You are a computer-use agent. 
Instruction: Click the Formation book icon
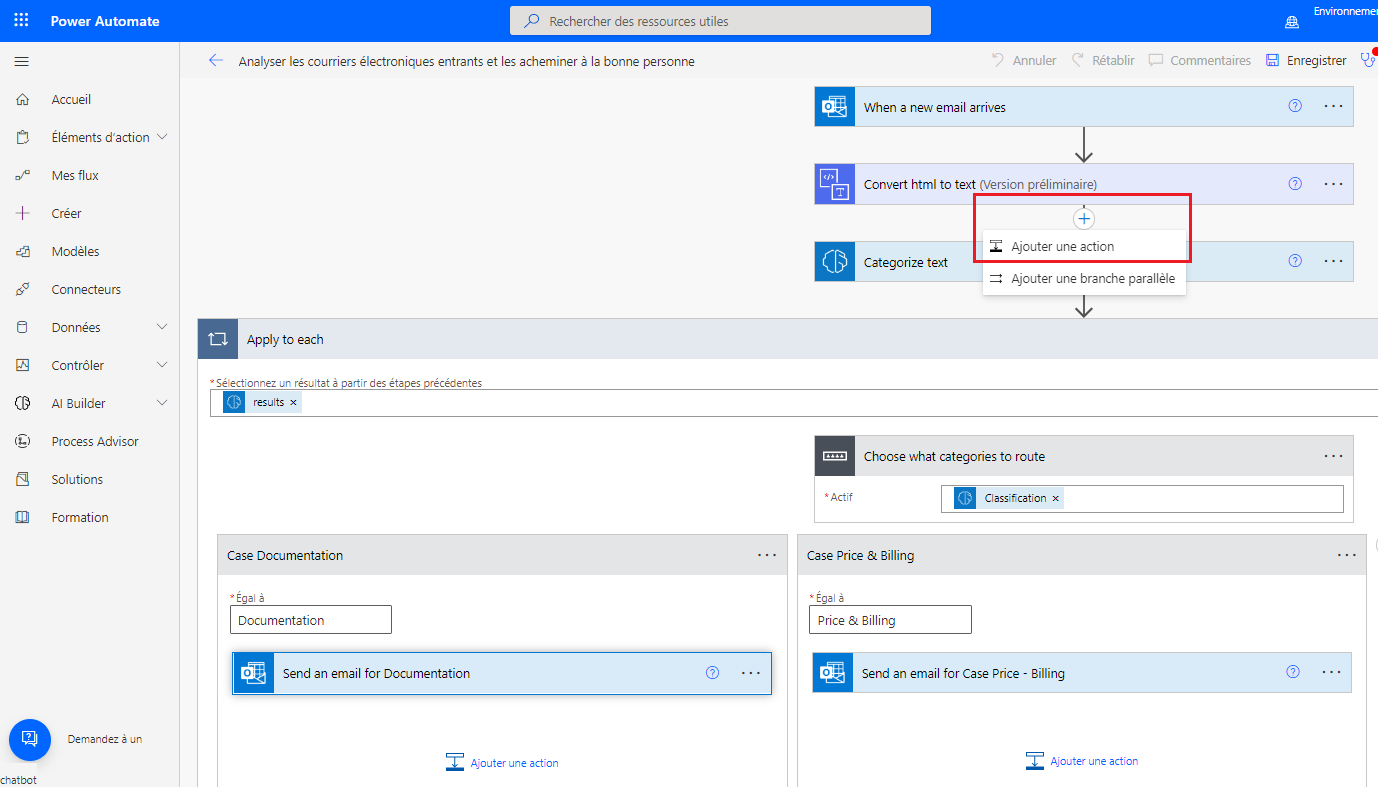(22, 517)
